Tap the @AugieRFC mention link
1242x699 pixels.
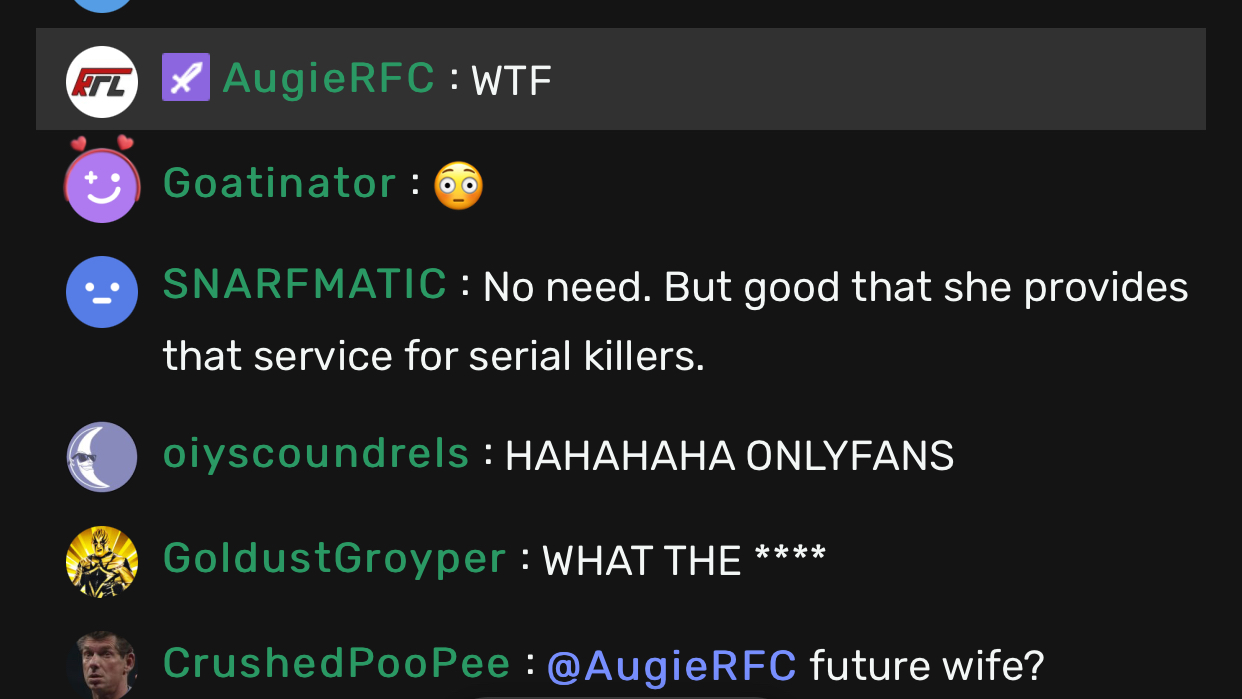coord(672,665)
